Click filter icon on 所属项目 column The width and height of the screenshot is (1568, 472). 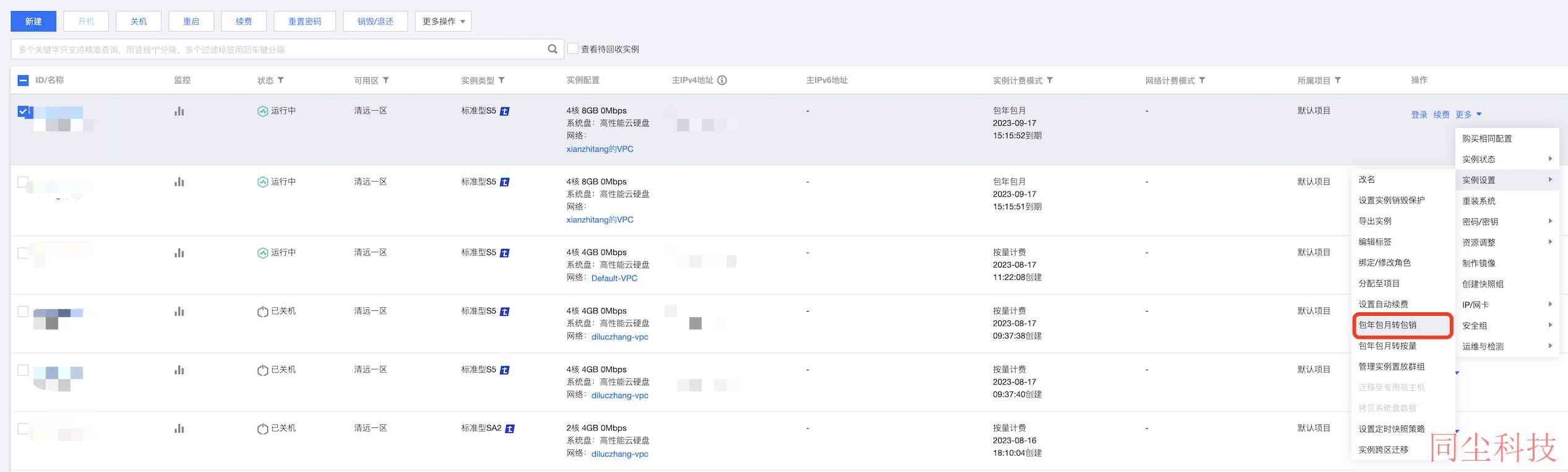pyautogui.click(x=1338, y=81)
